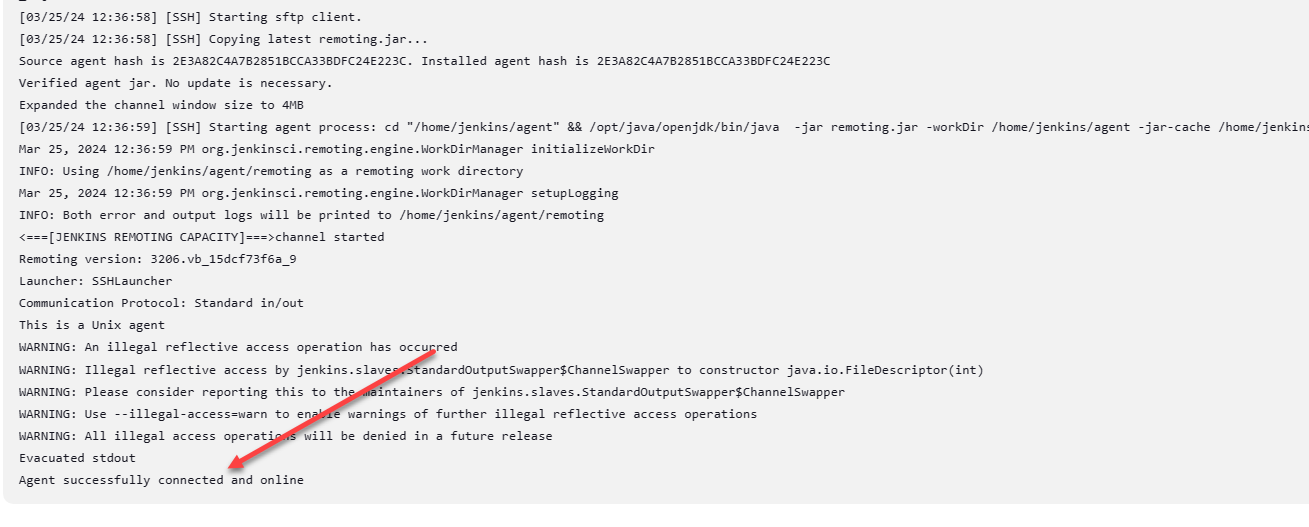Image resolution: width=1309 pixels, height=527 pixels.
Task: Click the "Evacuated stdout" line
Action: (x=77, y=458)
